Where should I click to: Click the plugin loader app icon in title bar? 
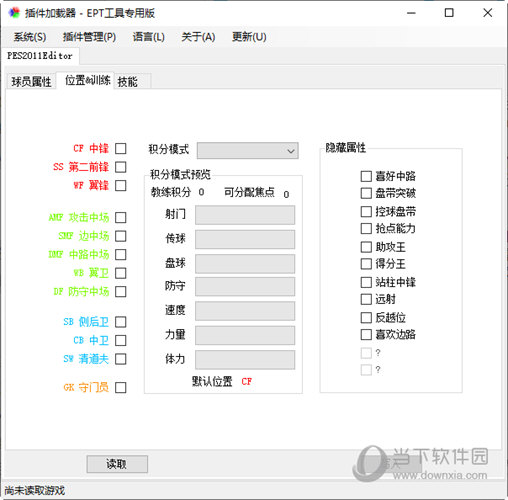[14, 13]
